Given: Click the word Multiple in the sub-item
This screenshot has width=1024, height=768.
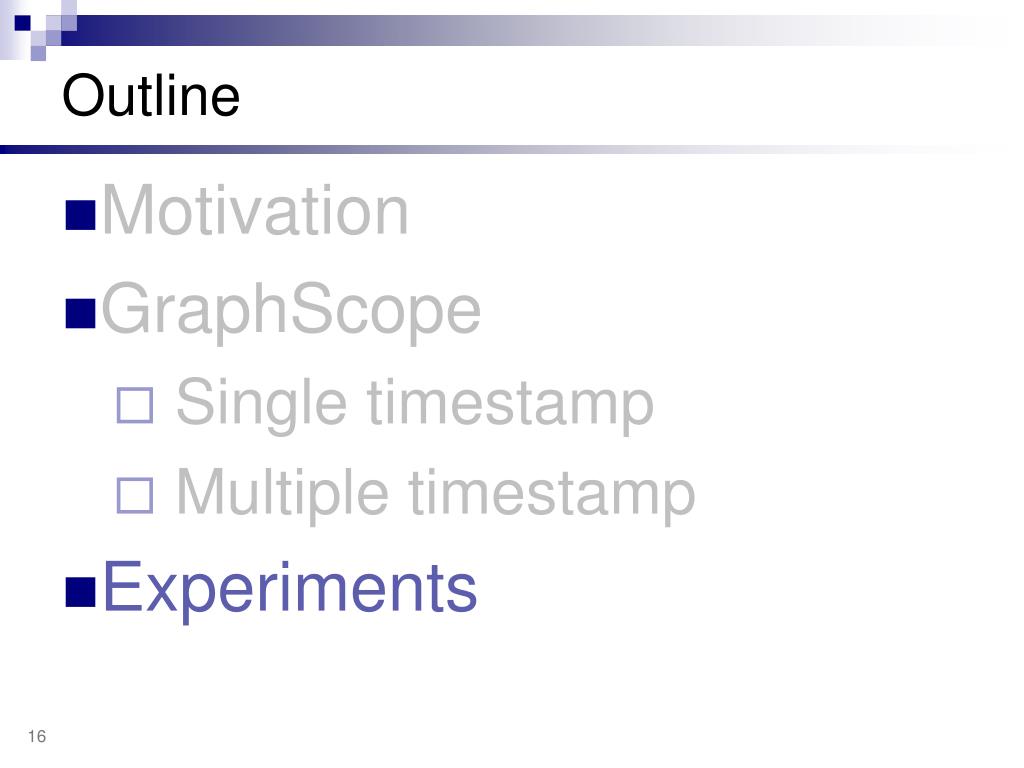Looking at the screenshot, I should click(x=283, y=492).
